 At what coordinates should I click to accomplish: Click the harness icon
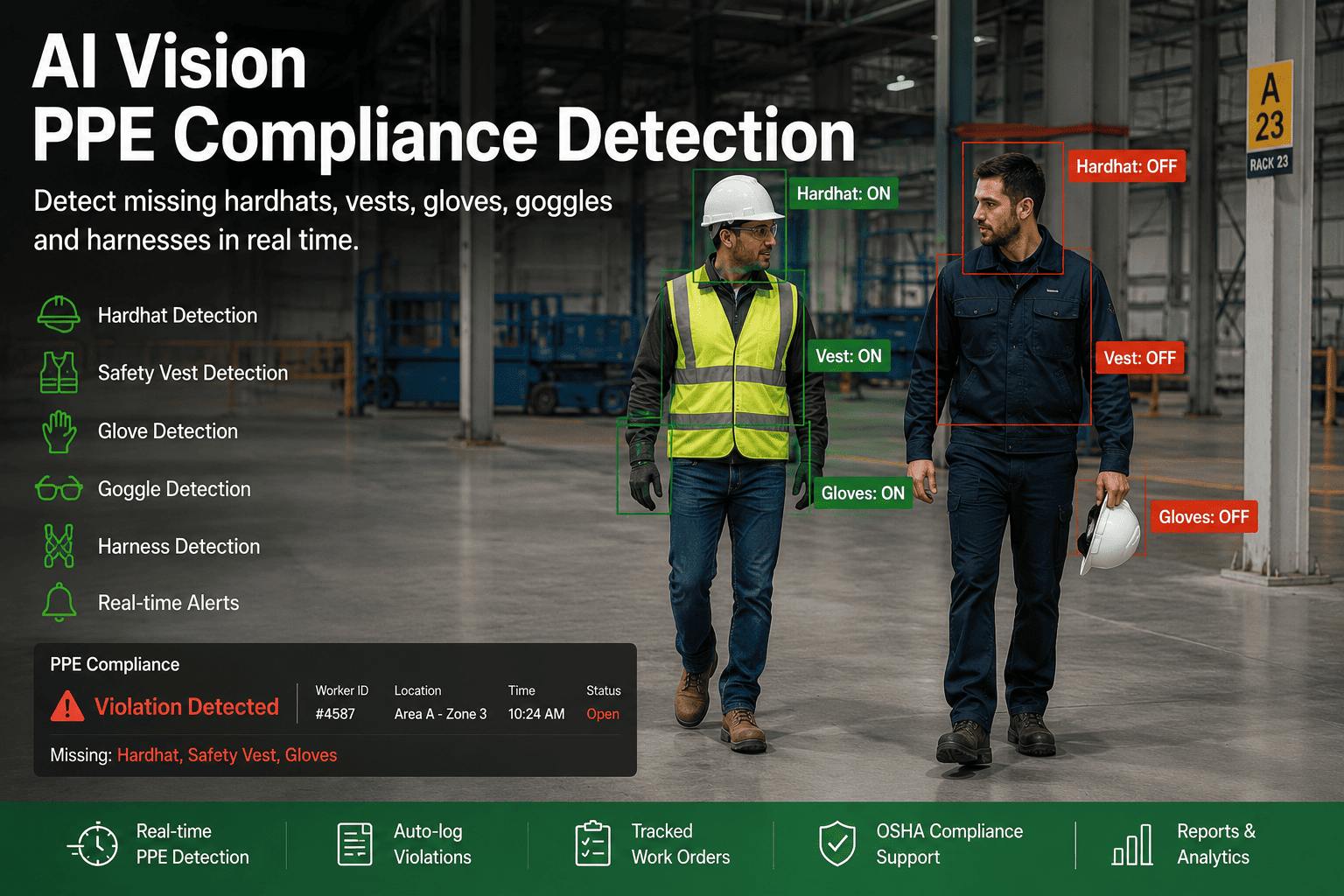coord(59,546)
